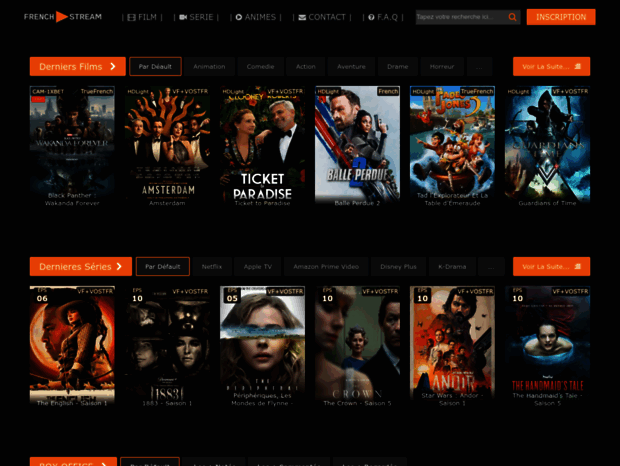Expand the Dernieres Séries heading arrow
Viewport: 620px width, 466px height.
tap(119, 267)
